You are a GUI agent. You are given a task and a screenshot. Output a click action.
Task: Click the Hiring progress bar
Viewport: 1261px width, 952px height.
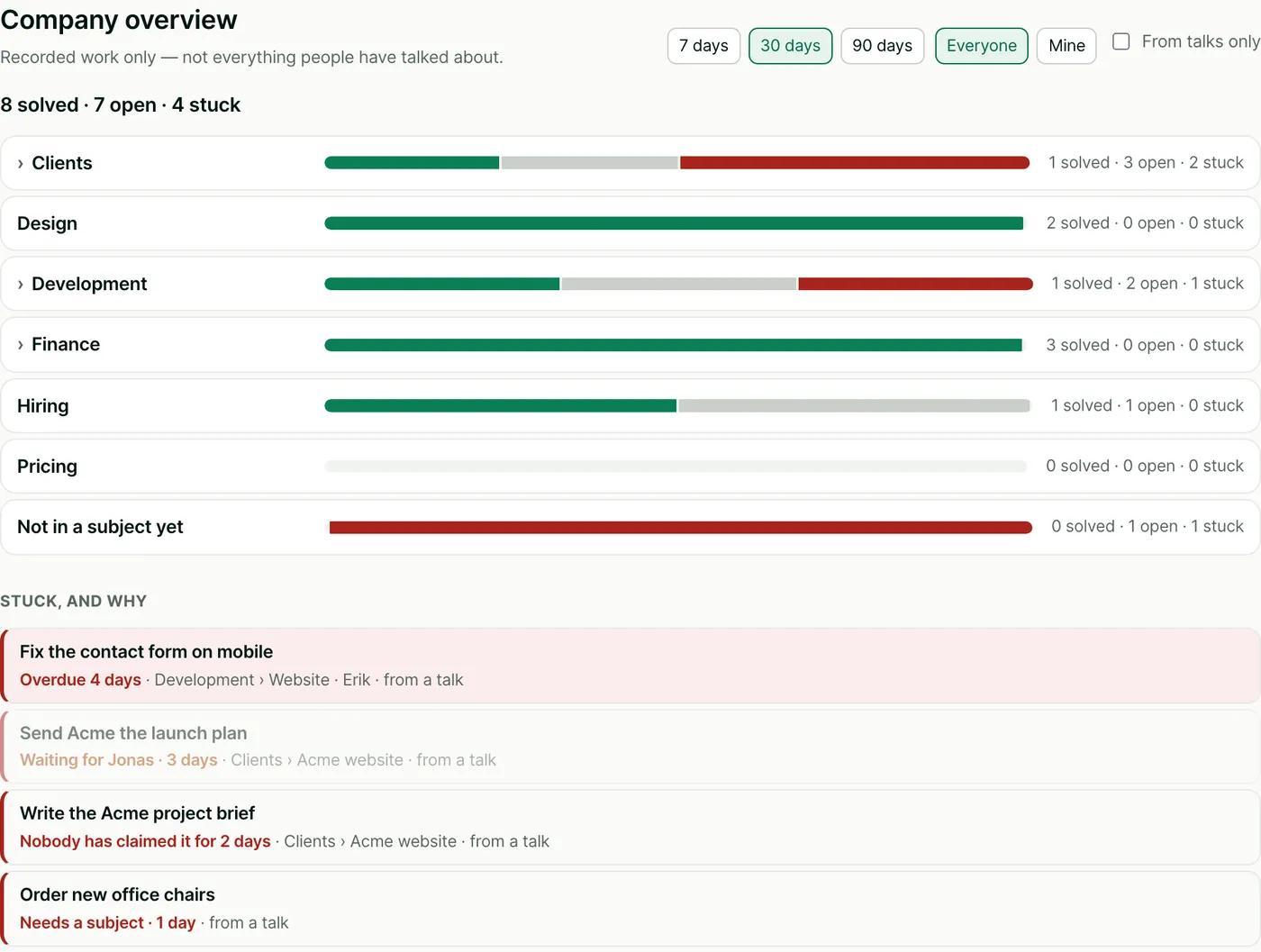click(677, 406)
